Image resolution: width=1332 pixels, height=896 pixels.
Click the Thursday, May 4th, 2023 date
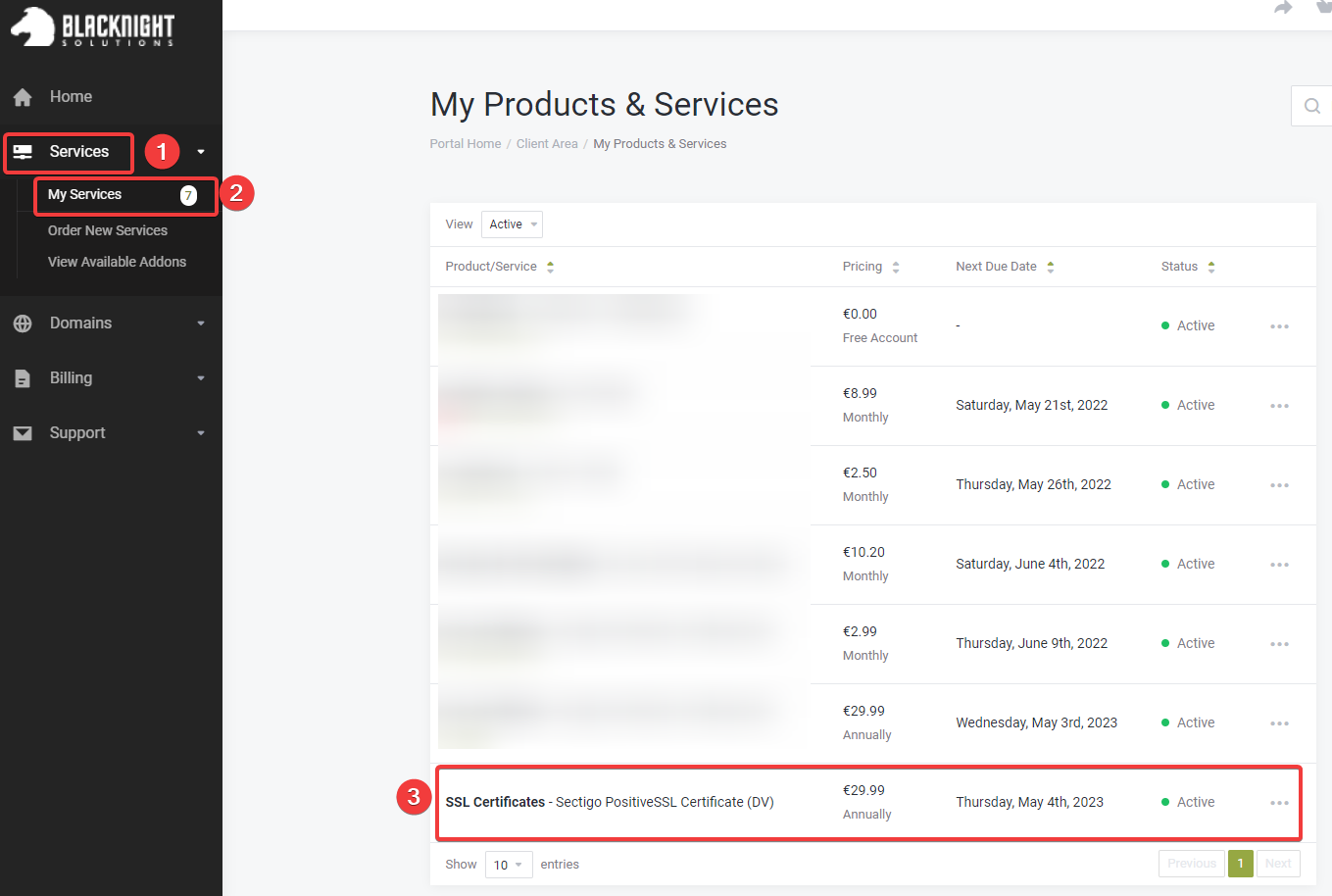tap(1030, 802)
